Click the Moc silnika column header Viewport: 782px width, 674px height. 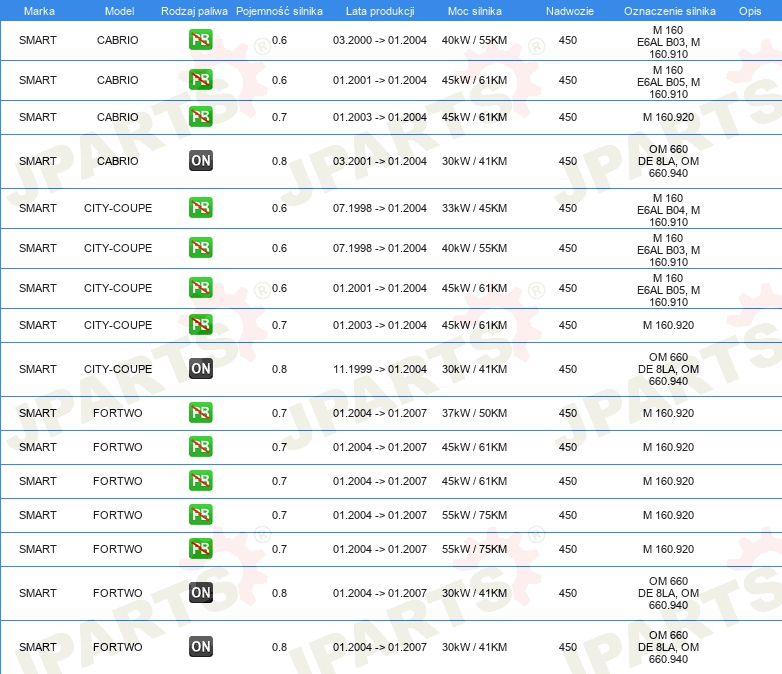tap(474, 11)
